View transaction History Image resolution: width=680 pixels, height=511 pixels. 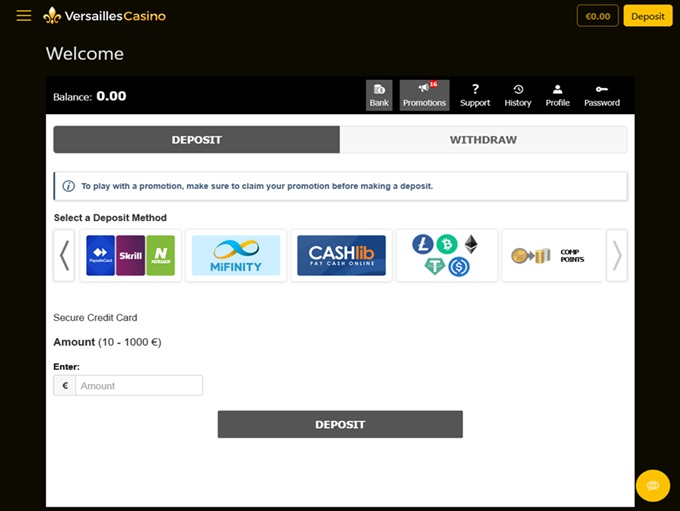518,95
